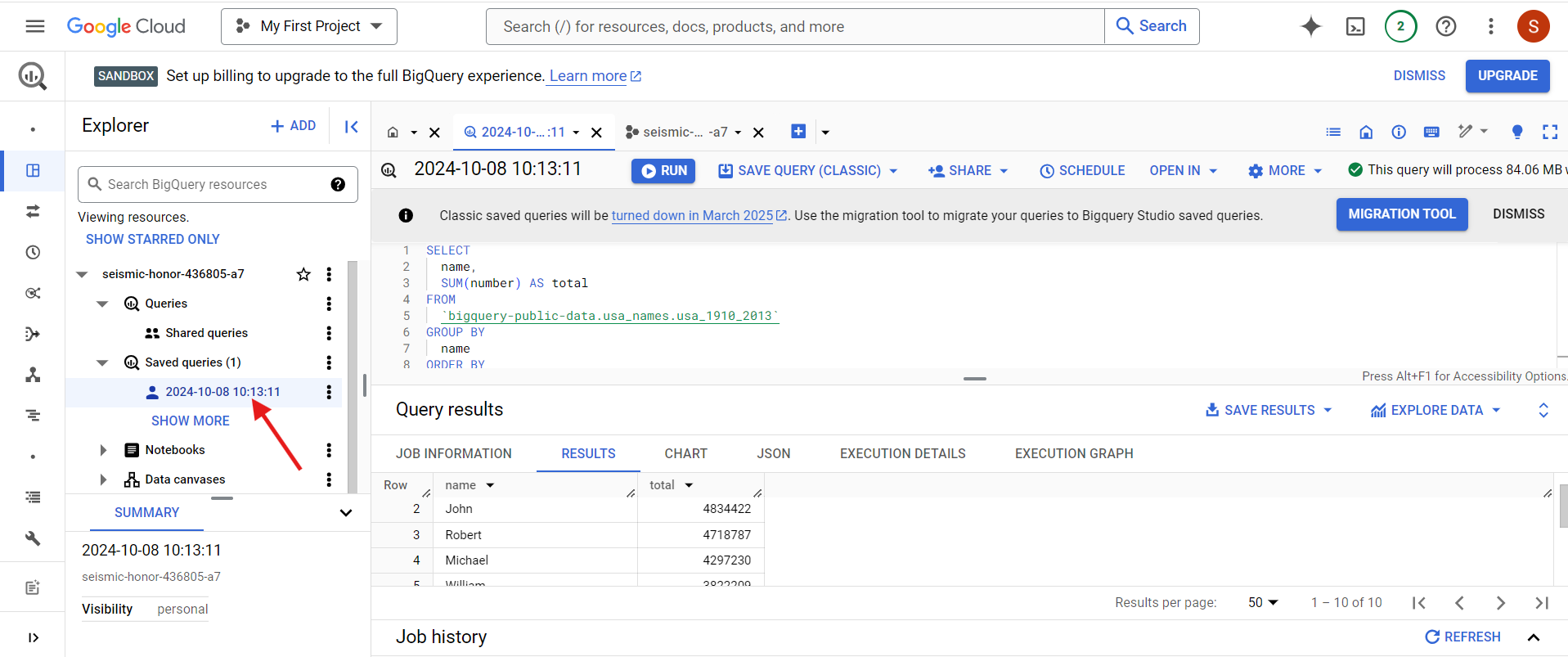Focus the top Google Cloud search box
This screenshot has width=1568, height=657.
pos(795,26)
